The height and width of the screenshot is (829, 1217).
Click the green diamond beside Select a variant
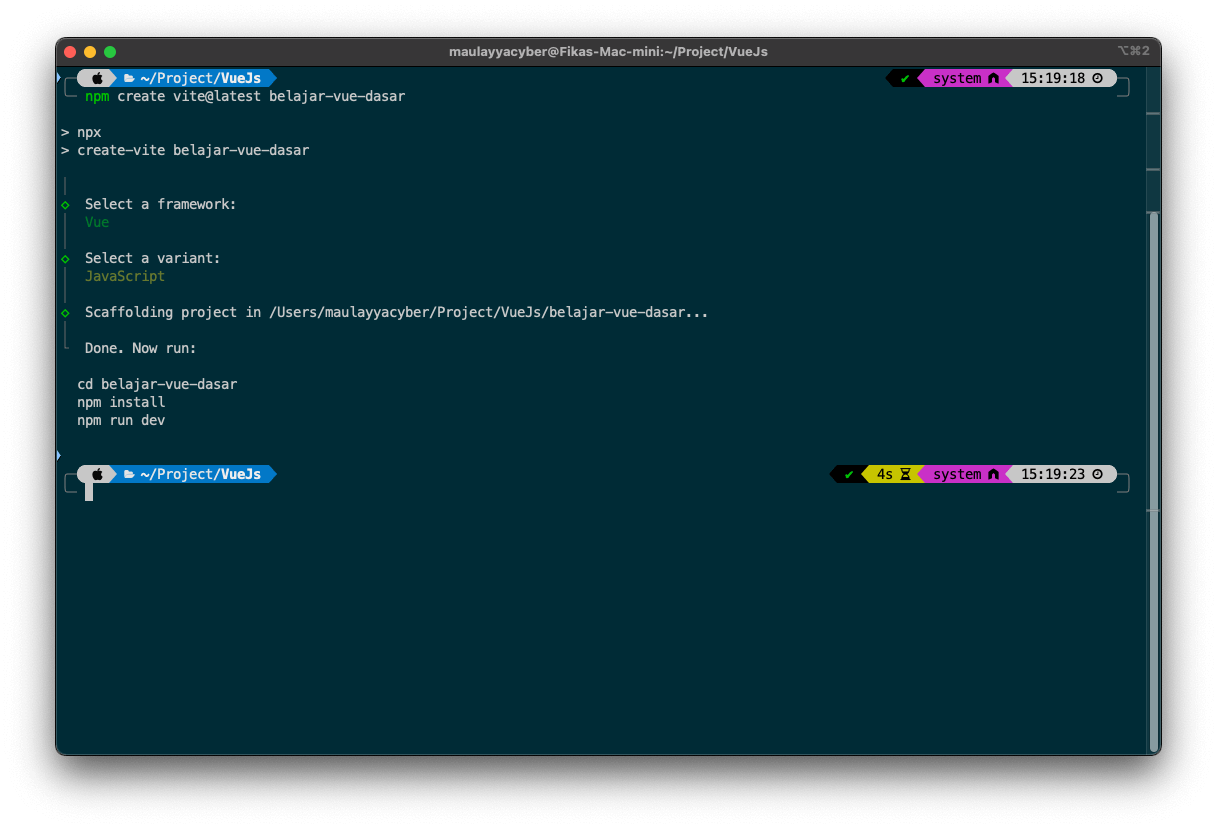coord(65,258)
